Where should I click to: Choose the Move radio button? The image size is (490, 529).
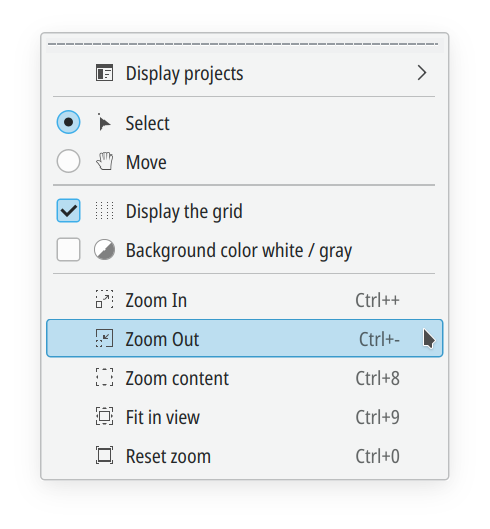tap(69, 161)
